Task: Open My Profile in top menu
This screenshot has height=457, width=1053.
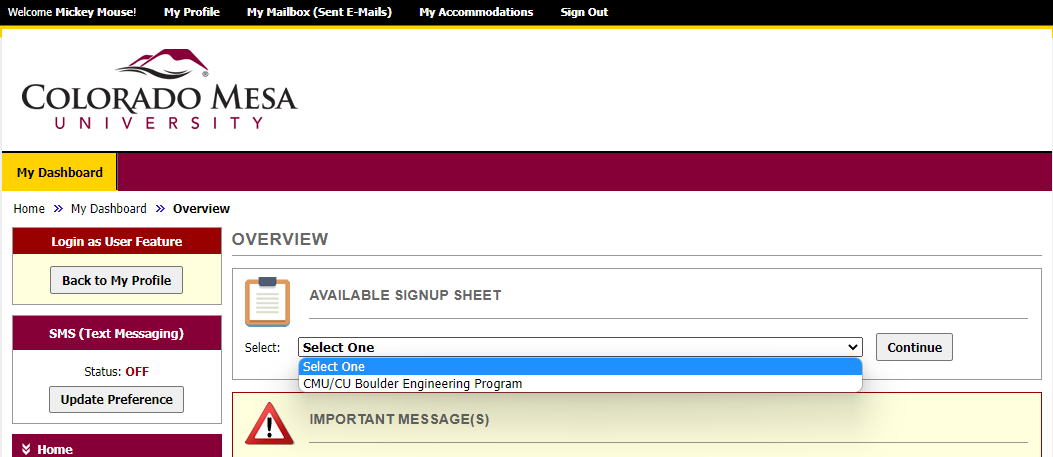Action: pyautogui.click(x=192, y=12)
